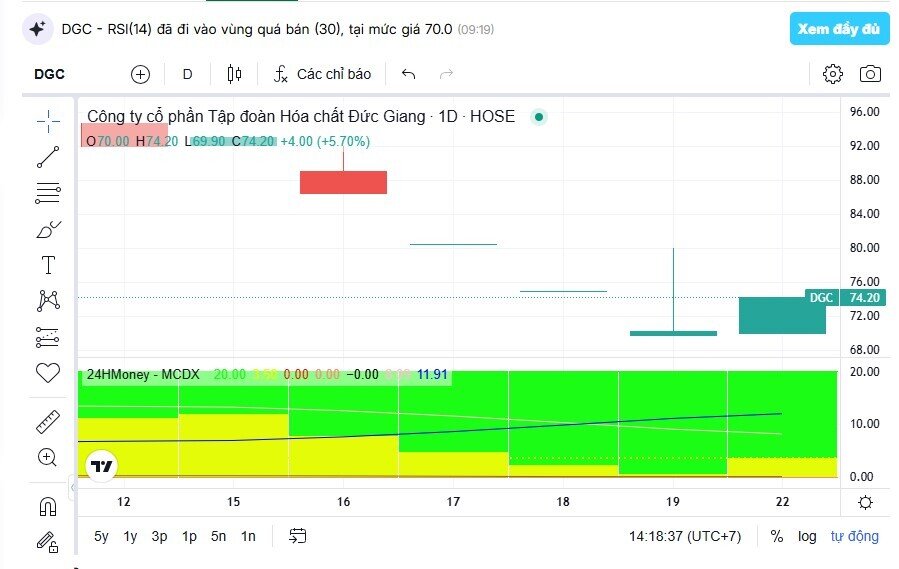The height and width of the screenshot is (569, 899).
Task: Toggle percent scale mode
Action: coord(776,536)
